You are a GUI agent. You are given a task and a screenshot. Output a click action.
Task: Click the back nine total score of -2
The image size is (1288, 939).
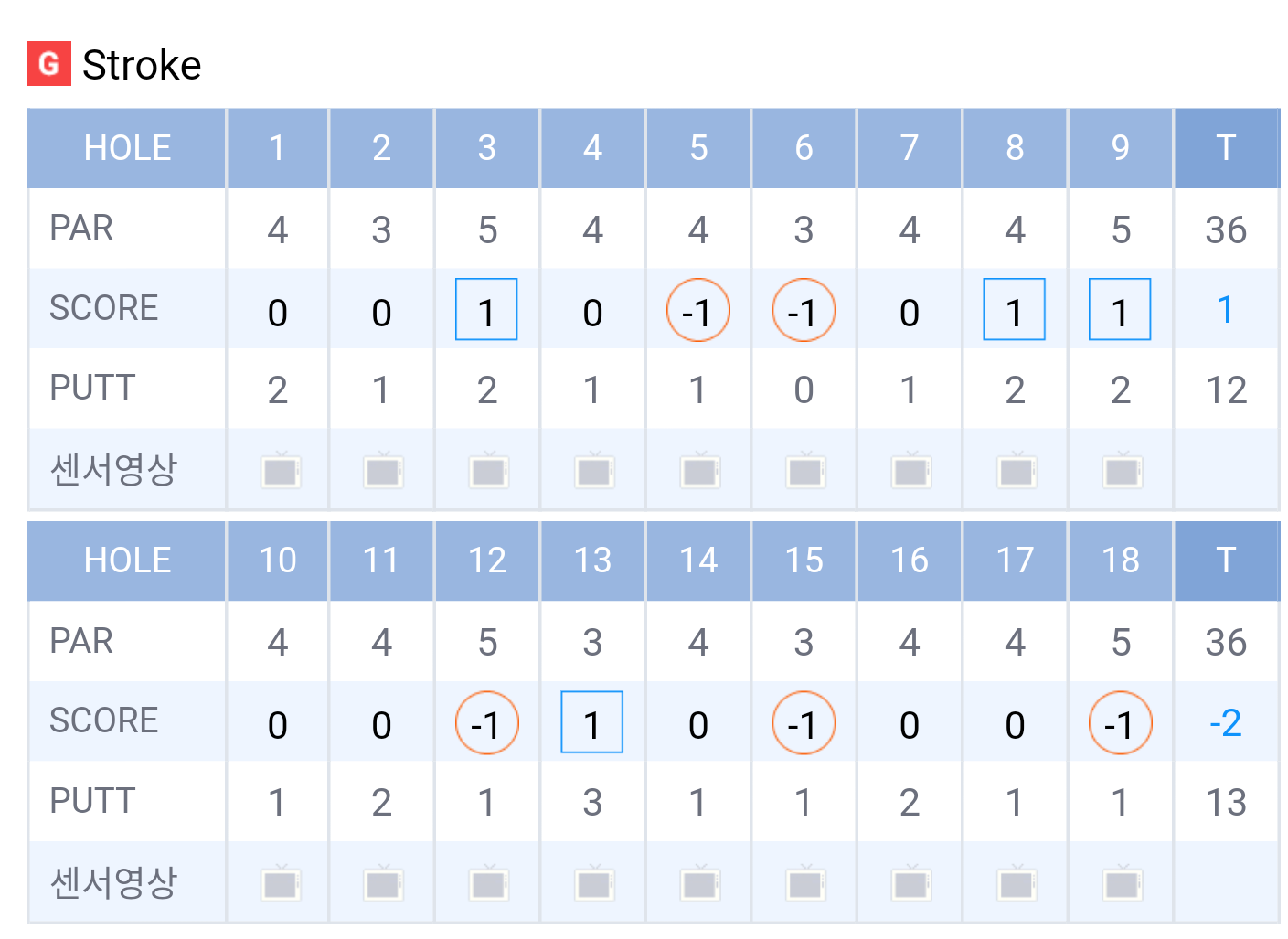[1226, 723]
